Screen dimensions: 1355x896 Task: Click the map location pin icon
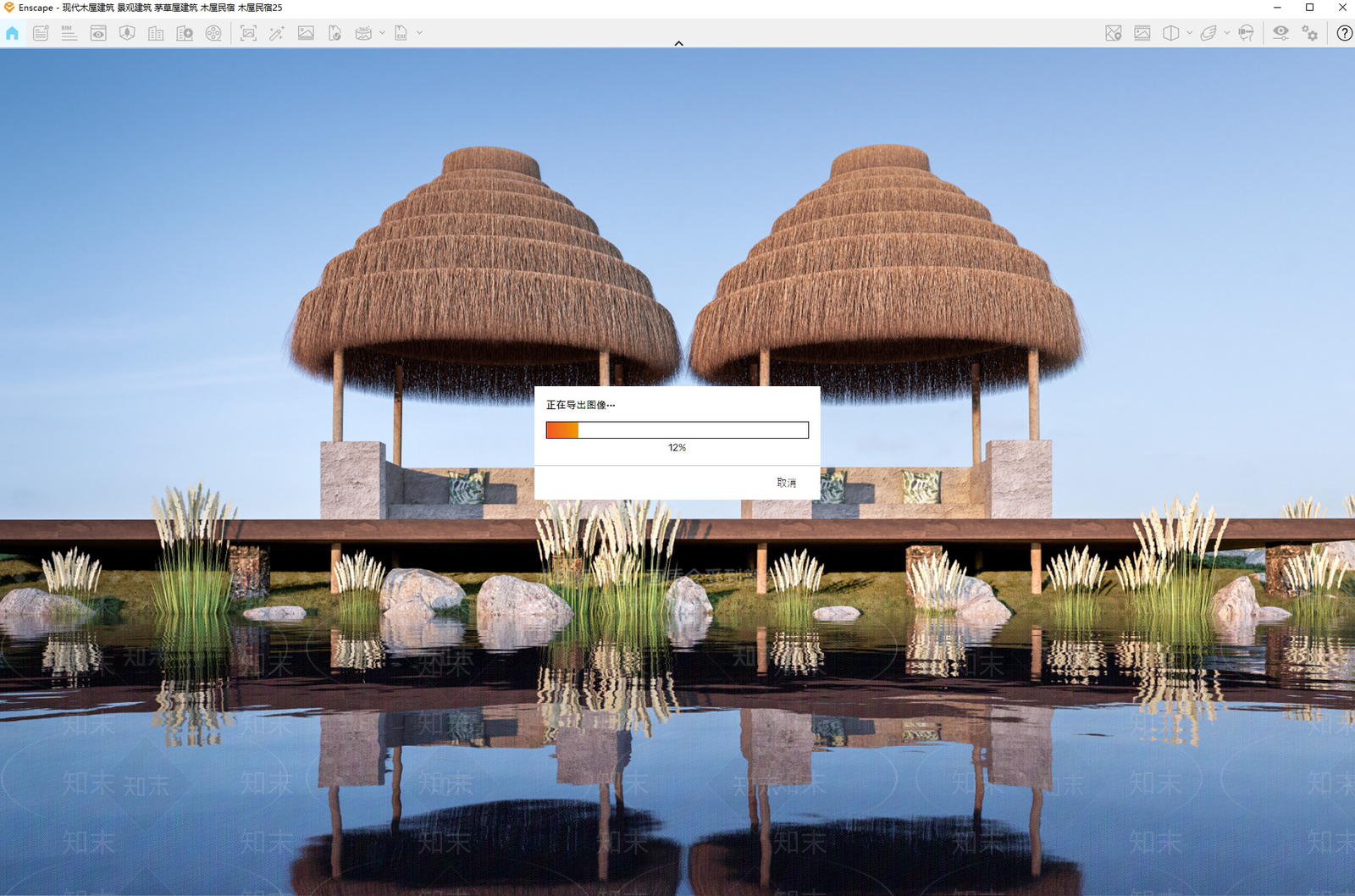[1114, 33]
